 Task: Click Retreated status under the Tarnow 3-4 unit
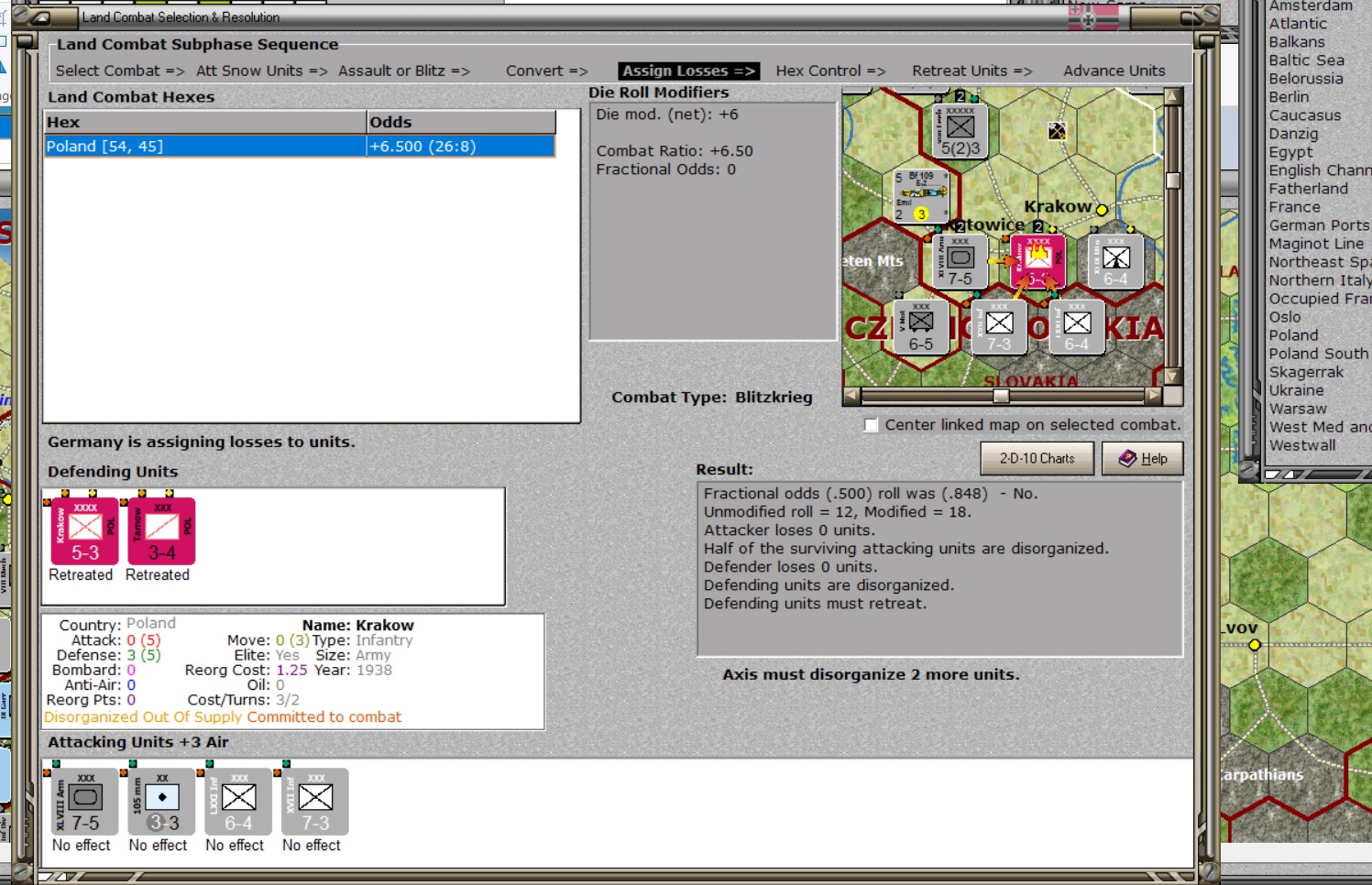click(x=158, y=574)
